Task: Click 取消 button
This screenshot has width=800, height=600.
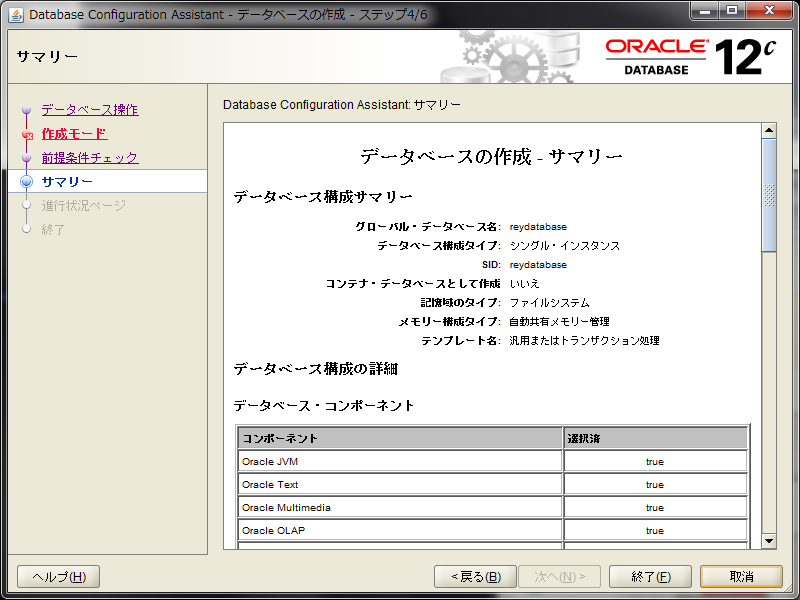Action: pyautogui.click(x=741, y=577)
